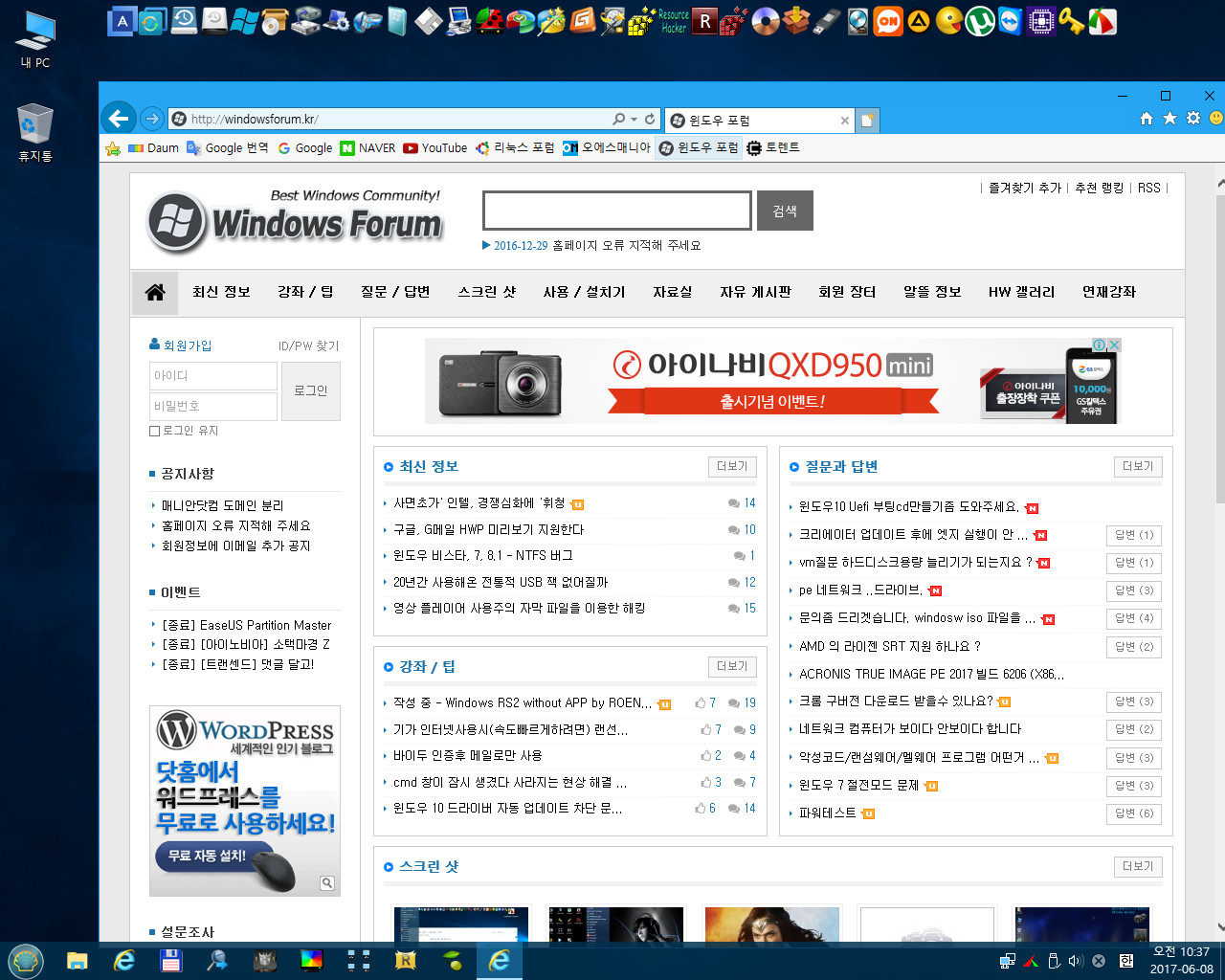Viewport: 1225px width, 980px height.
Task: Open the yellow key icon in top dock
Action: click(x=1071, y=21)
